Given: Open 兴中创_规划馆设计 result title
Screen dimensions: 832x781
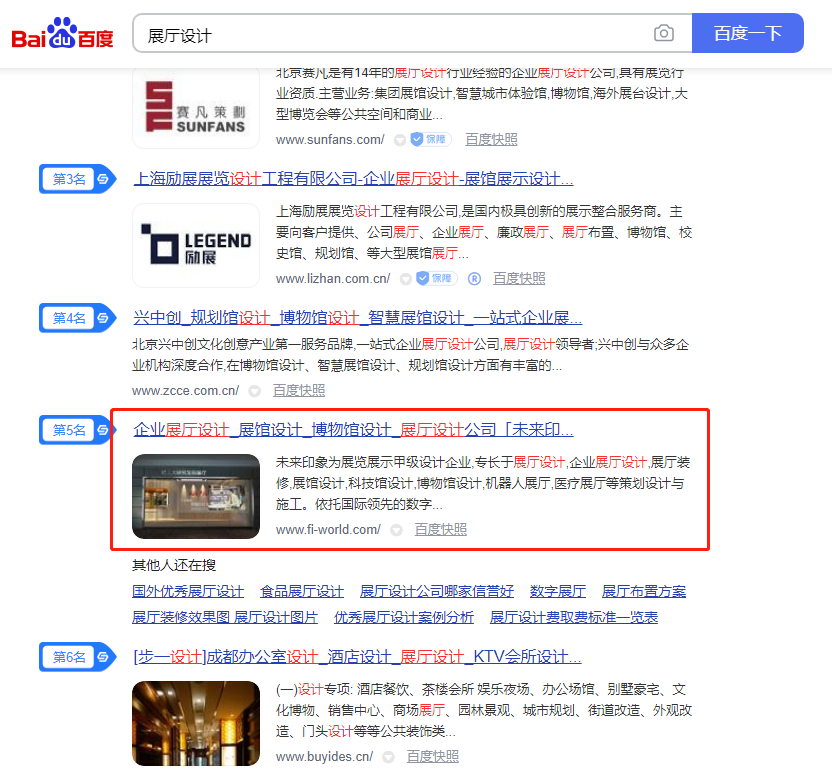Looking at the screenshot, I should [358, 318].
